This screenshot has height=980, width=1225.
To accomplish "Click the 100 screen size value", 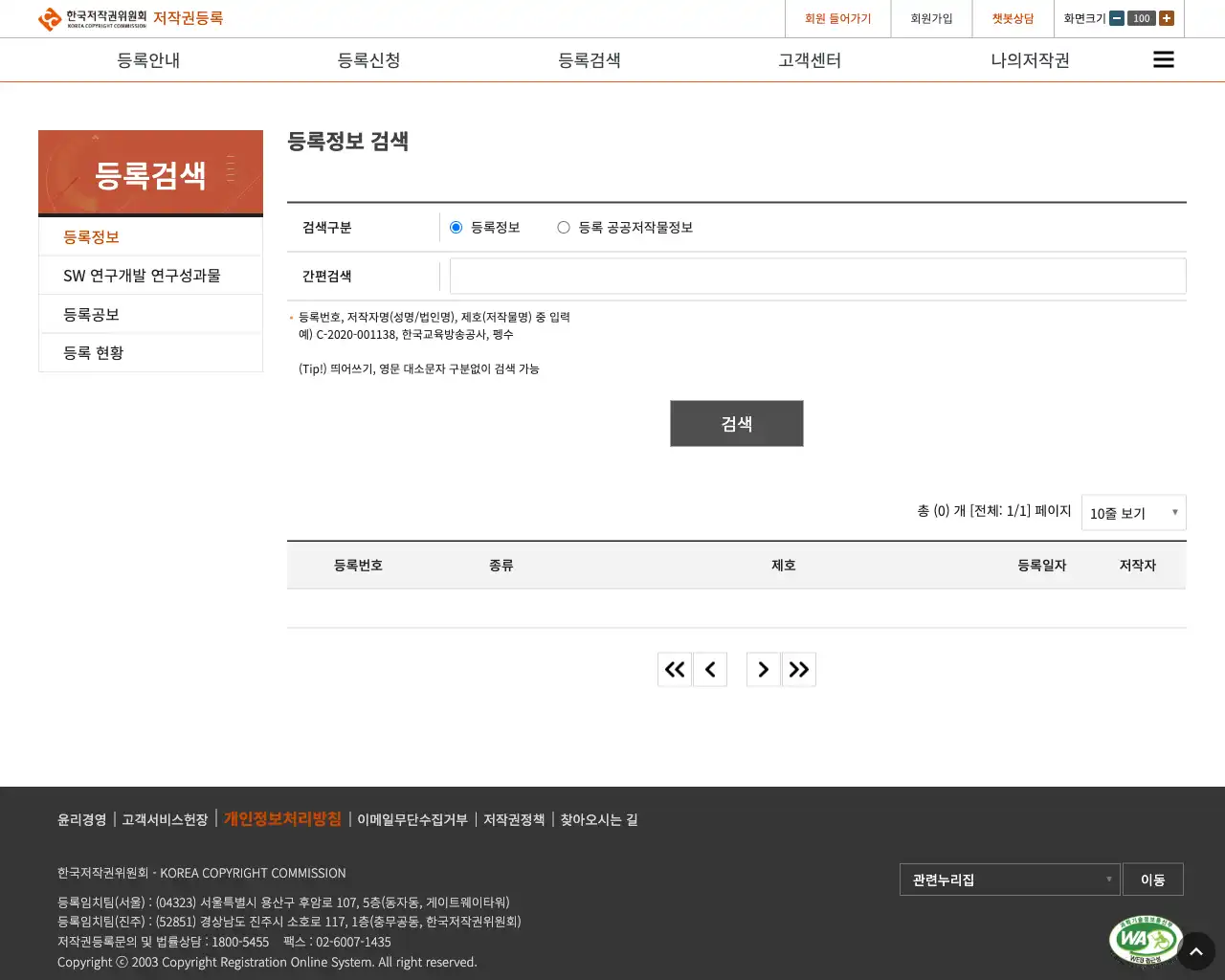I will click(1142, 18).
